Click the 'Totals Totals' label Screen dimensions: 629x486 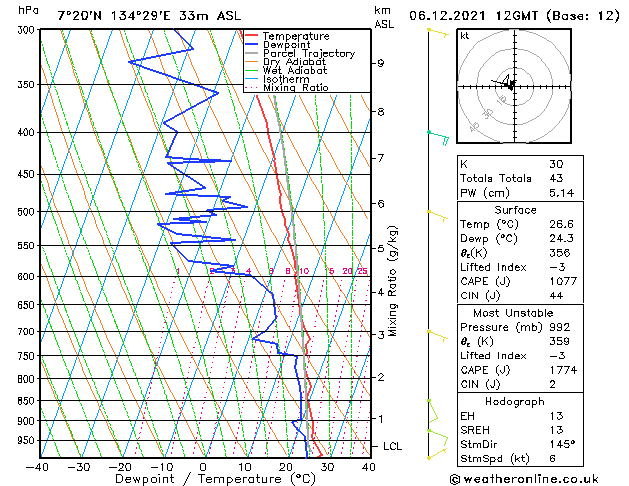coord(496,178)
